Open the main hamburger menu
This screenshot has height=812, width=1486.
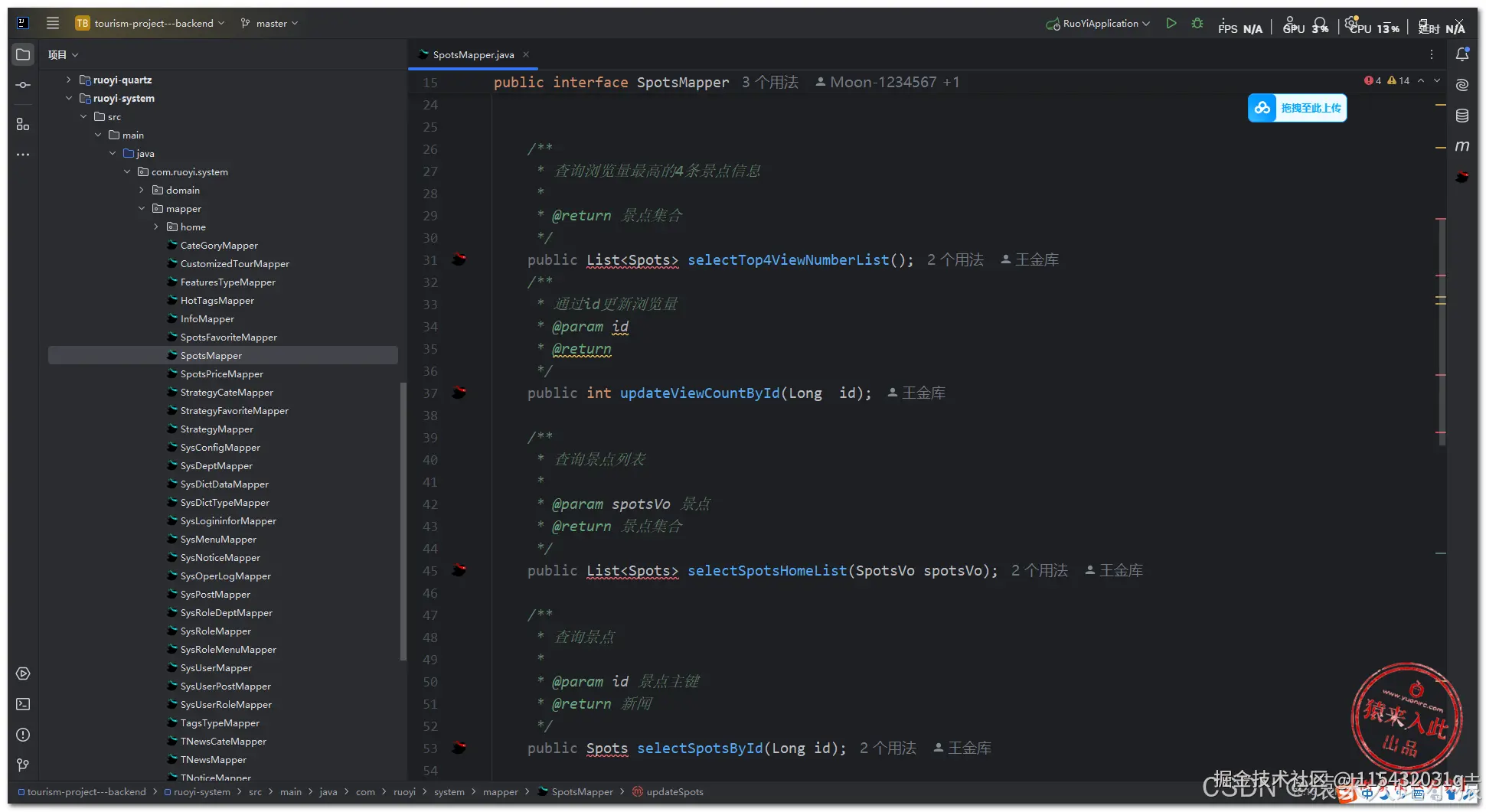tap(53, 23)
